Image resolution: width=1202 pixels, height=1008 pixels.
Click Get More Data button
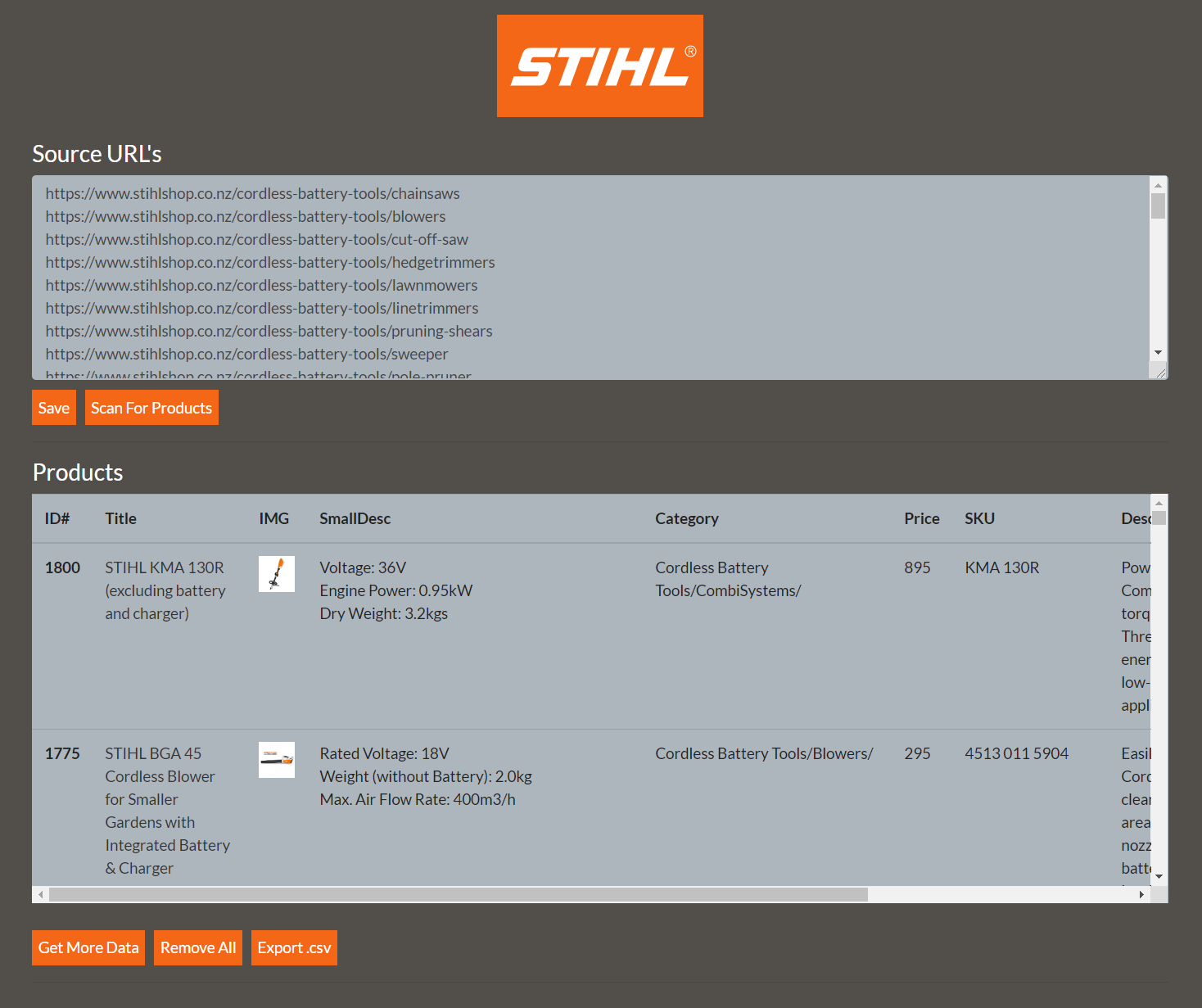pyautogui.click(x=88, y=947)
